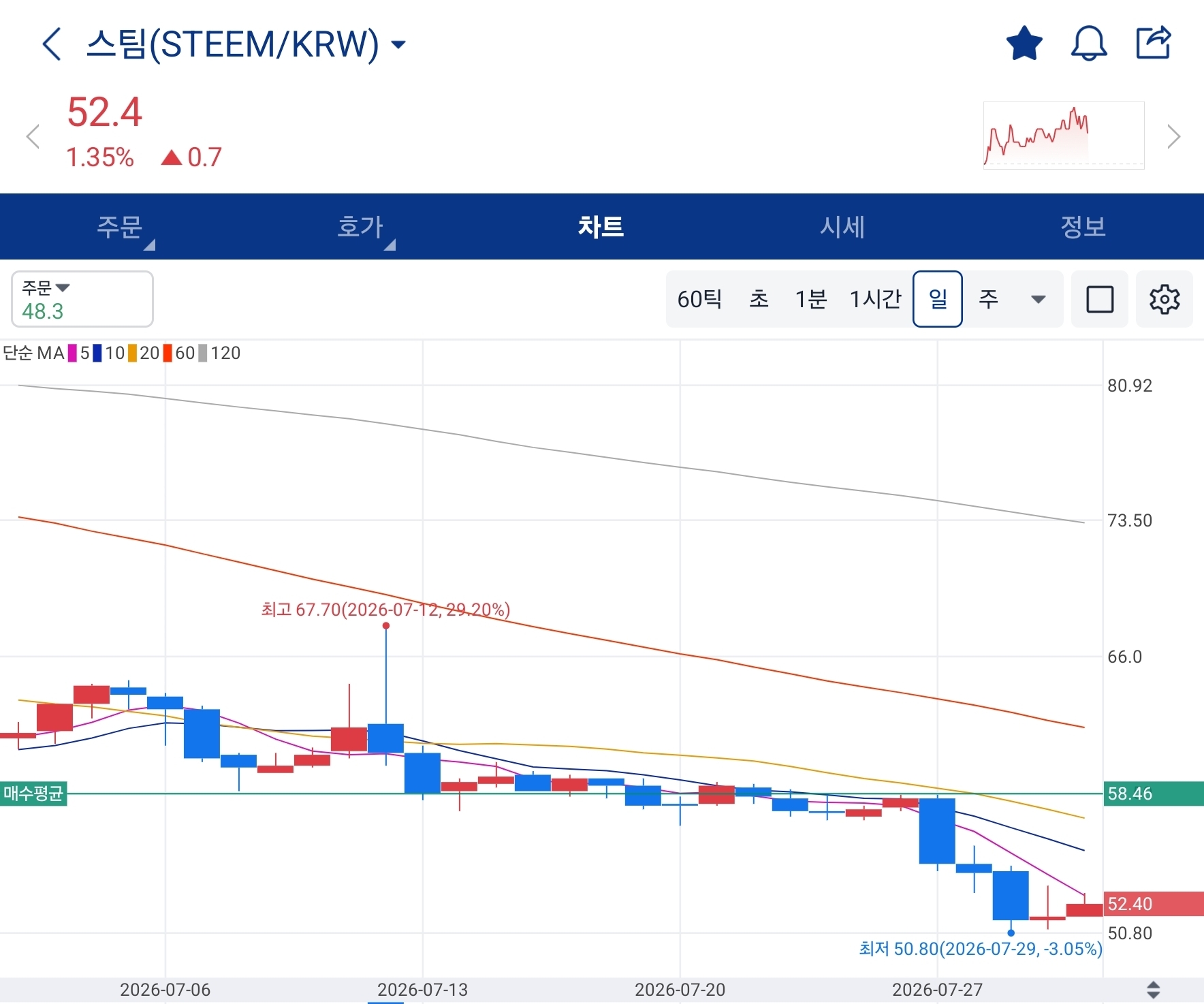Select the 1분 chart interval
1204x1004 pixels.
811,299
